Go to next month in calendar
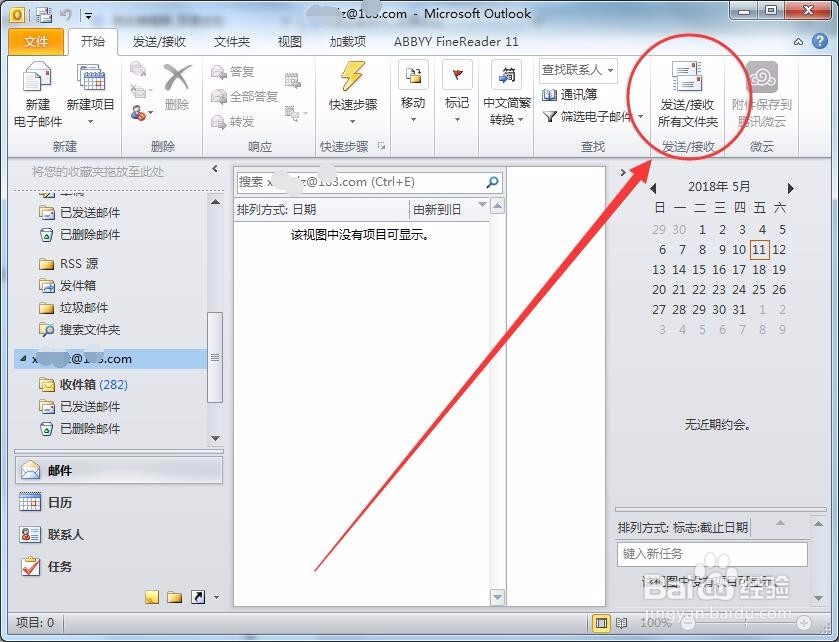Screen dimensions: 839x642 click(790, 188)
